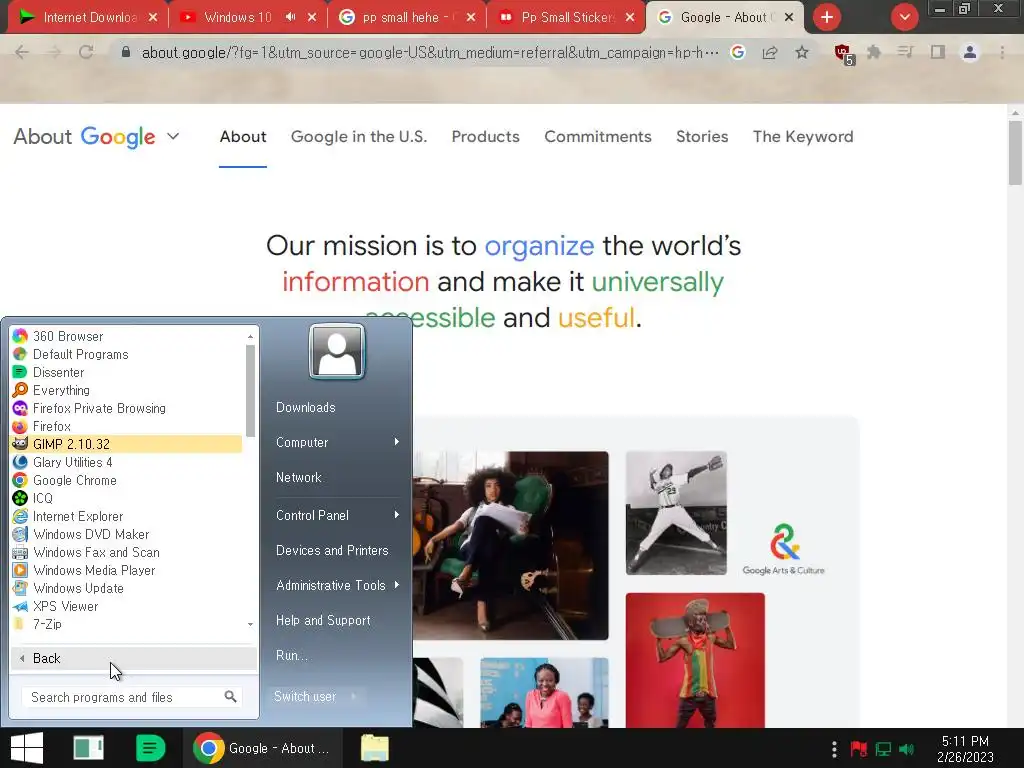Expand the Computer submenu arrow

pos(396,442)
